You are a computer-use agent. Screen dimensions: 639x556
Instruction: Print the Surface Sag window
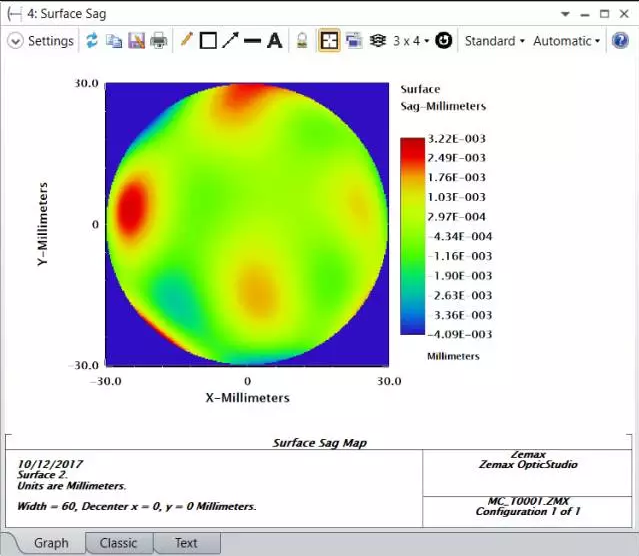tap(158, 41)
